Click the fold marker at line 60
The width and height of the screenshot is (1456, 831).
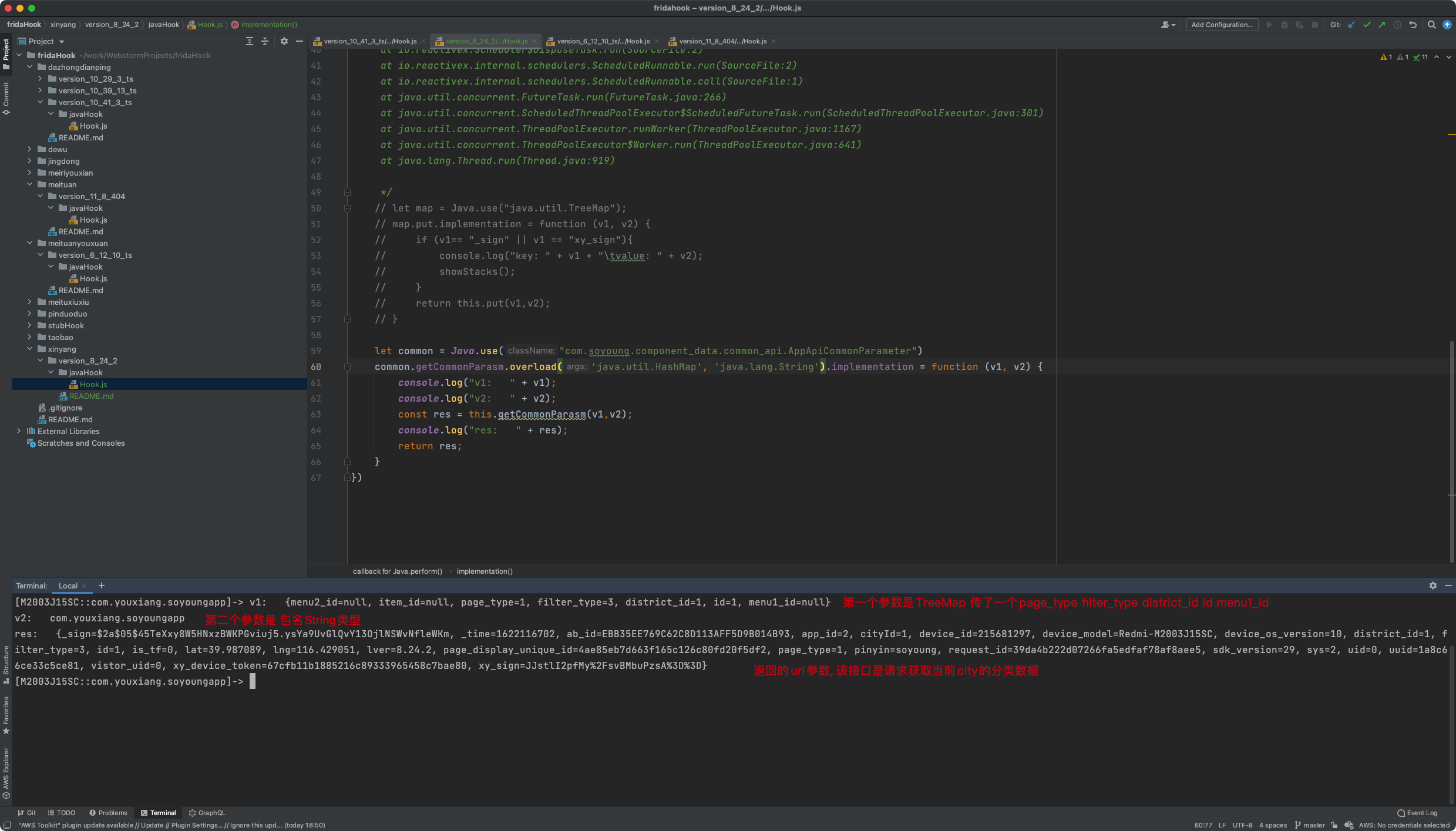click(347, 367)
